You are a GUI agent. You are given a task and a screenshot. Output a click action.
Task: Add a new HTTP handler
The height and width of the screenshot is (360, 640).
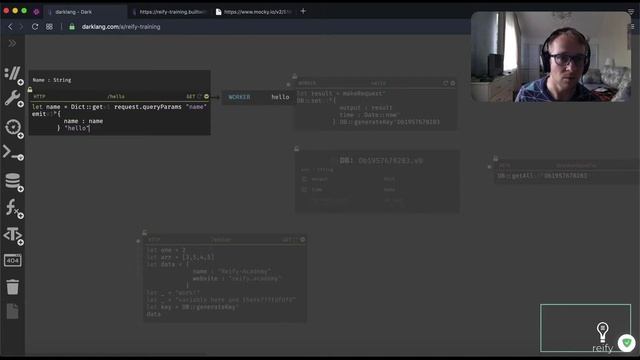[20, 82]
